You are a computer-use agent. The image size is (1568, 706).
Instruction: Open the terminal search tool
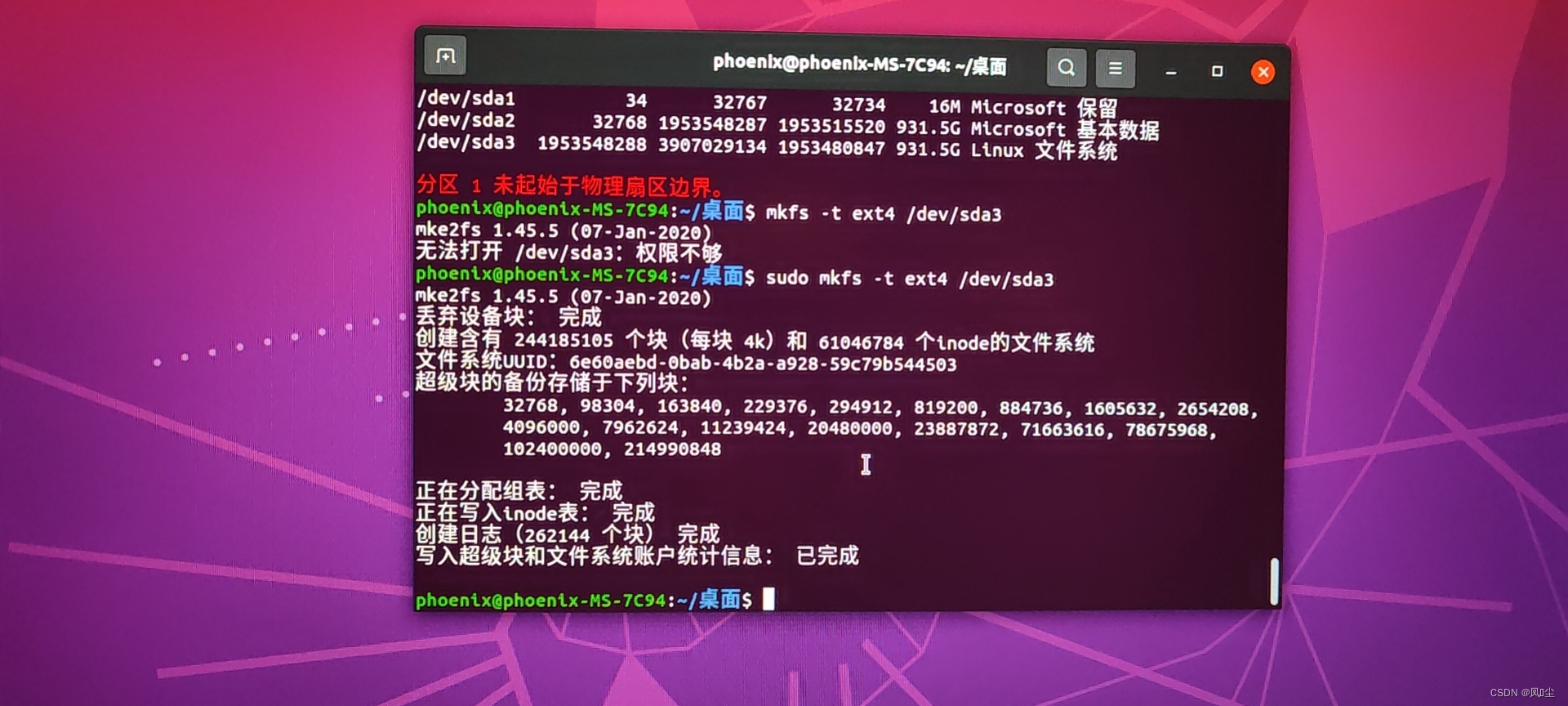(x=1066, y=67)
